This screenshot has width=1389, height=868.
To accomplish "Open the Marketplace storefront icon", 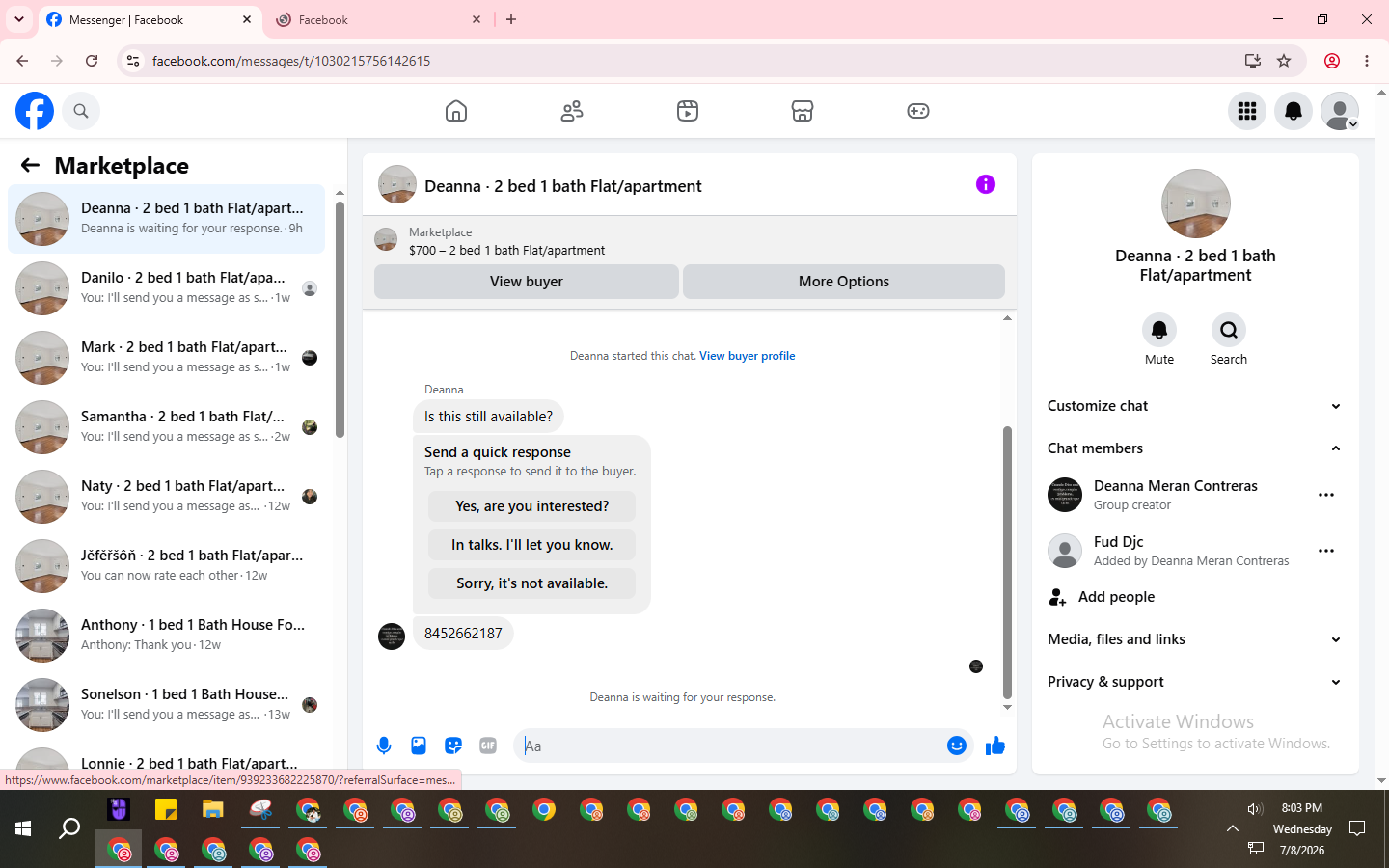I will click(x=803, y=111).
